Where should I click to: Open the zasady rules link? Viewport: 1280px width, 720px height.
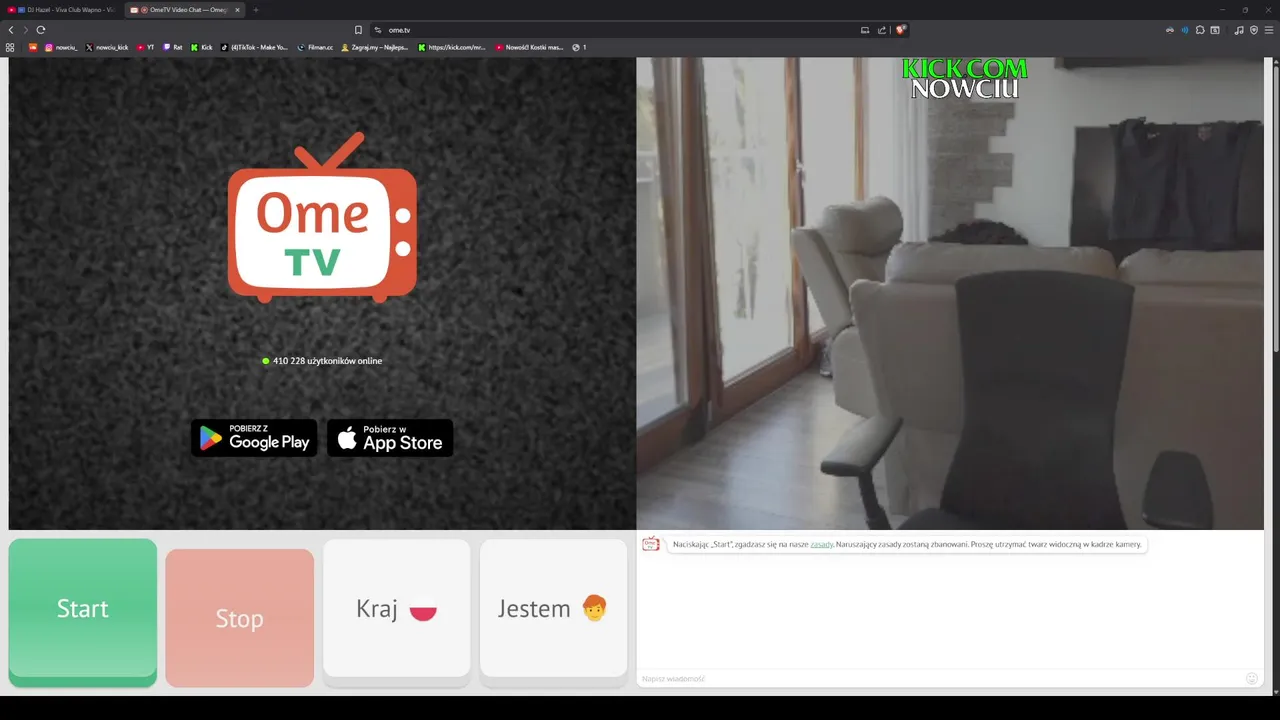[x=822, y=544]
